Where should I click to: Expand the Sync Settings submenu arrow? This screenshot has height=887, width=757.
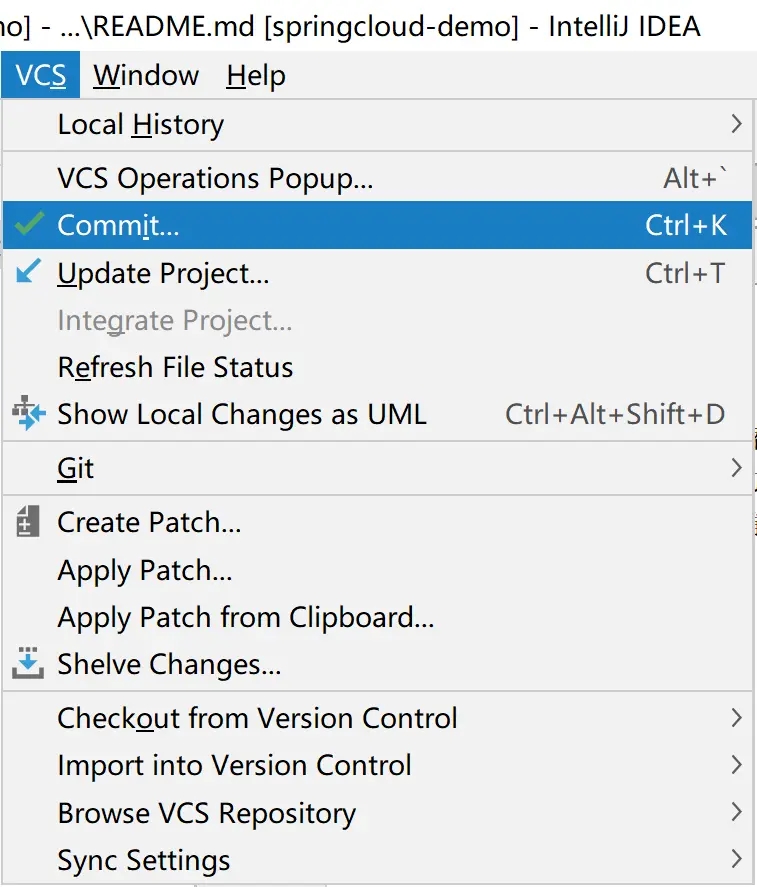pyautogui.click(x=736, y=860)
